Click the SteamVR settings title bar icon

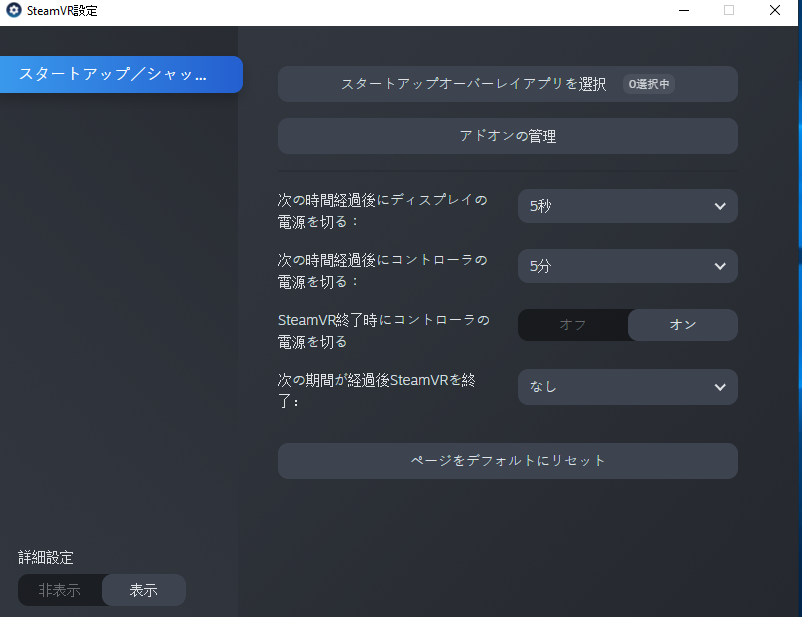[14, 10]
